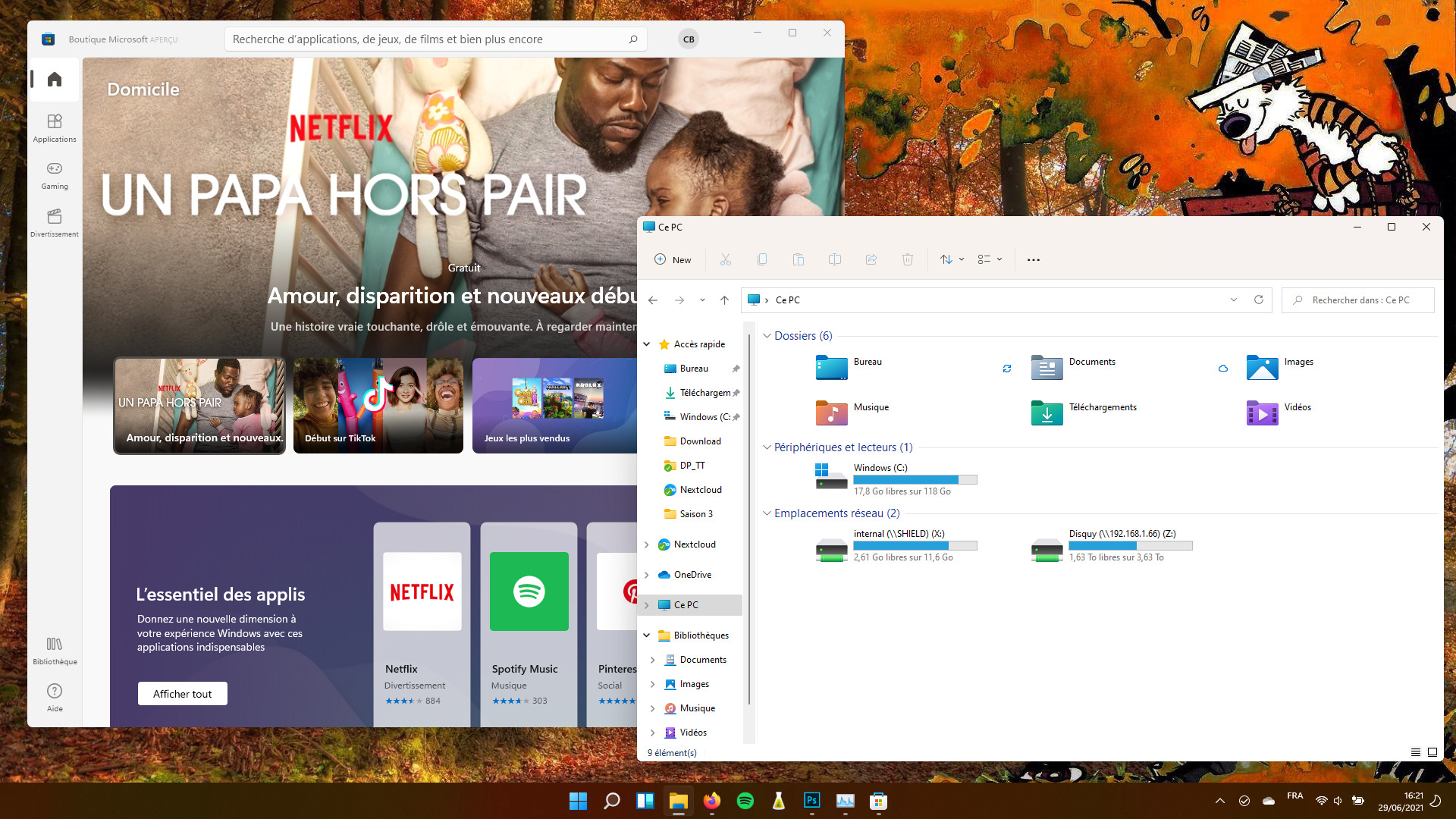Click the Cut icon in Explorer toolbar
1456x819 pixels.
tap(726, 259)
